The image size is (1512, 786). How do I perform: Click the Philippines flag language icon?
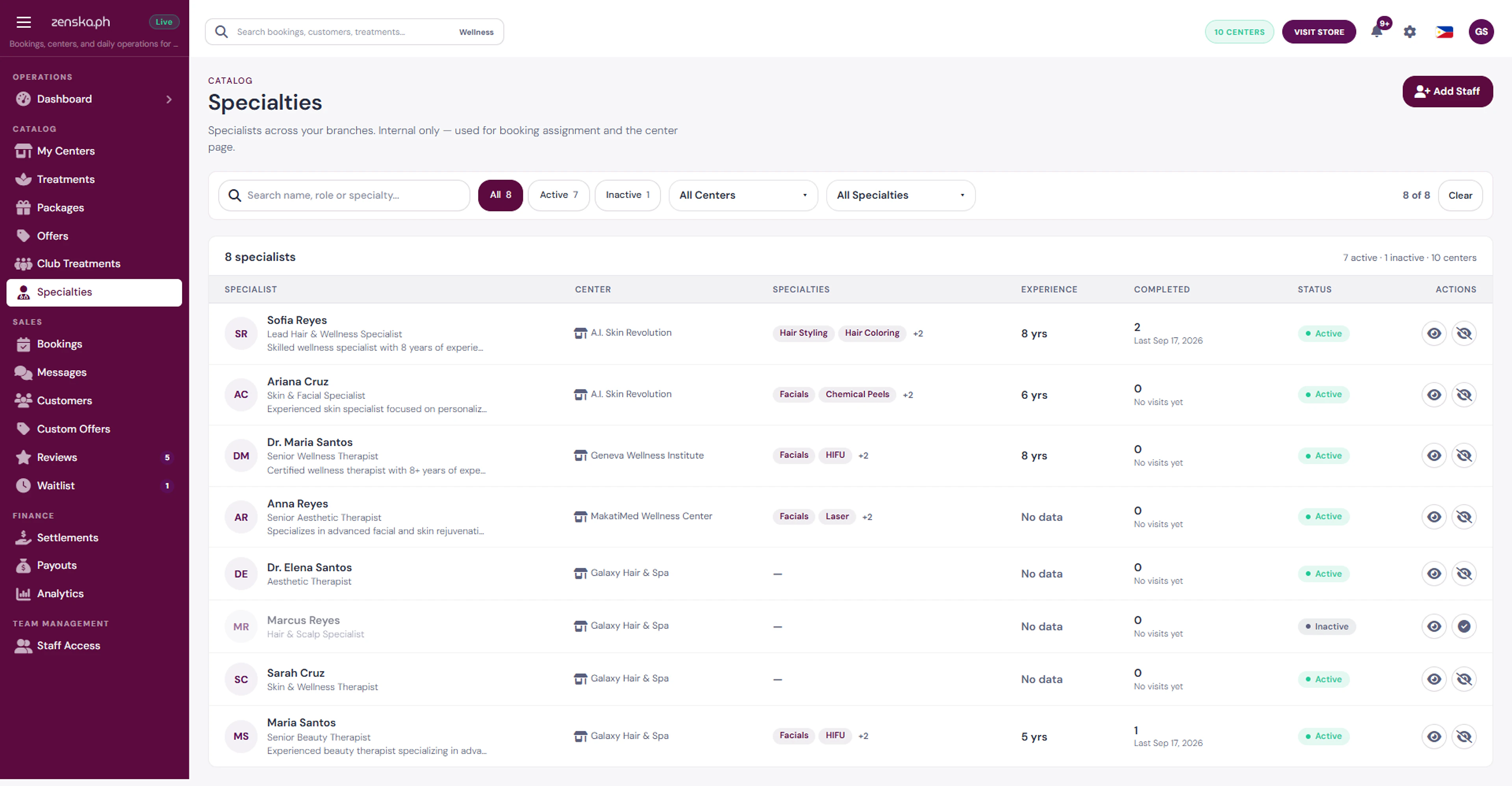point(1444,32)
